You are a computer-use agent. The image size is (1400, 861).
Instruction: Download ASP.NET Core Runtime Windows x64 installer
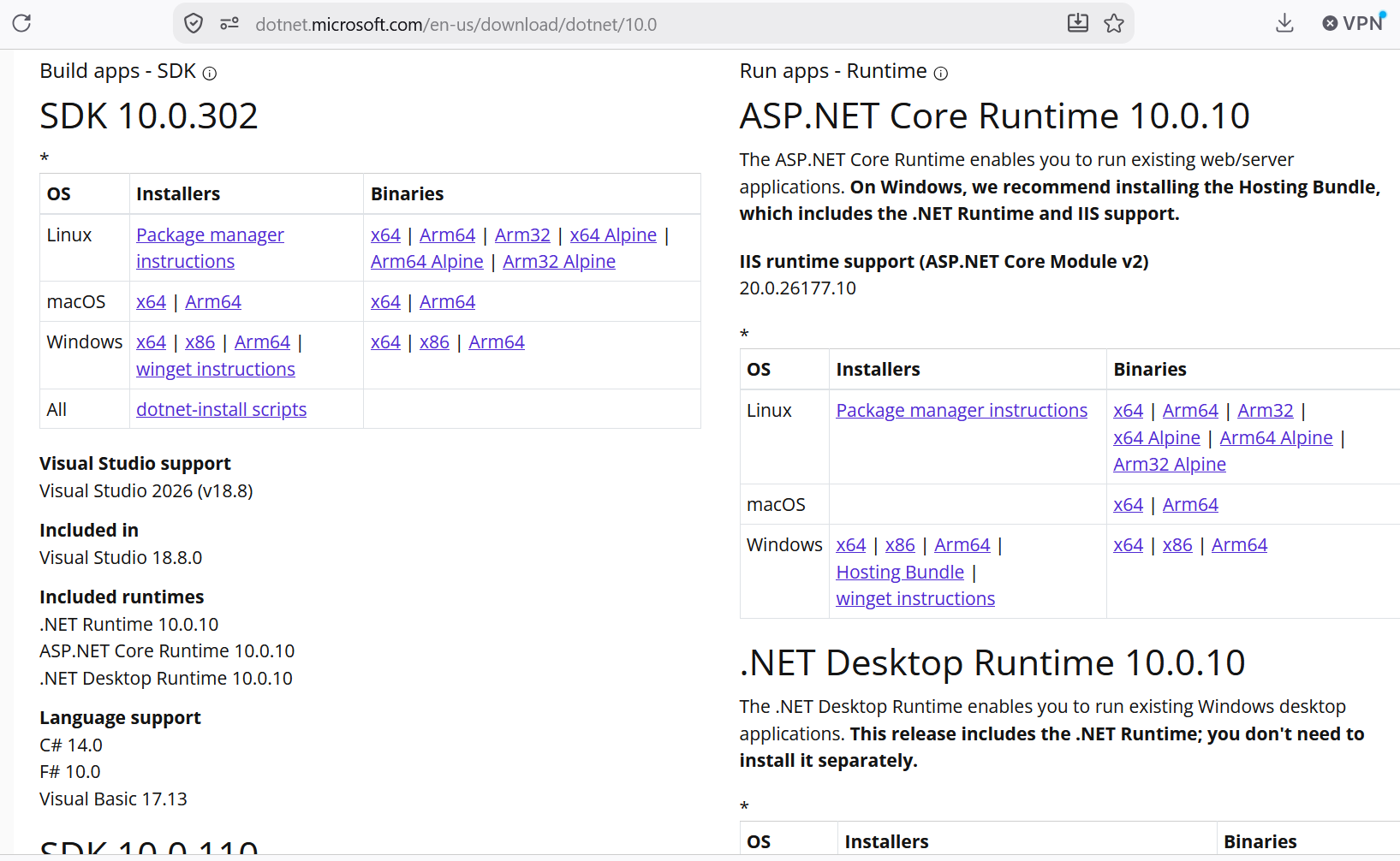(x=851, y=545)
